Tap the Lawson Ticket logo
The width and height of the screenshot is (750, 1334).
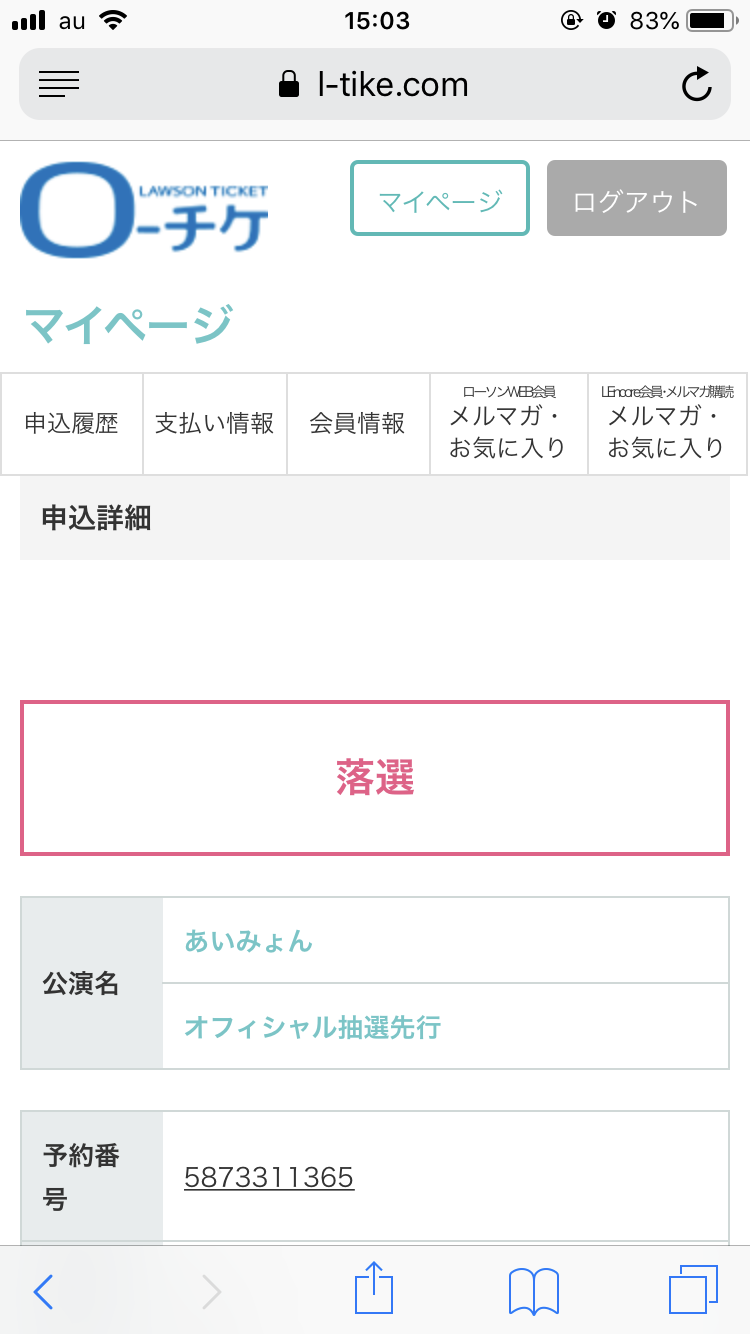(145, 208)
